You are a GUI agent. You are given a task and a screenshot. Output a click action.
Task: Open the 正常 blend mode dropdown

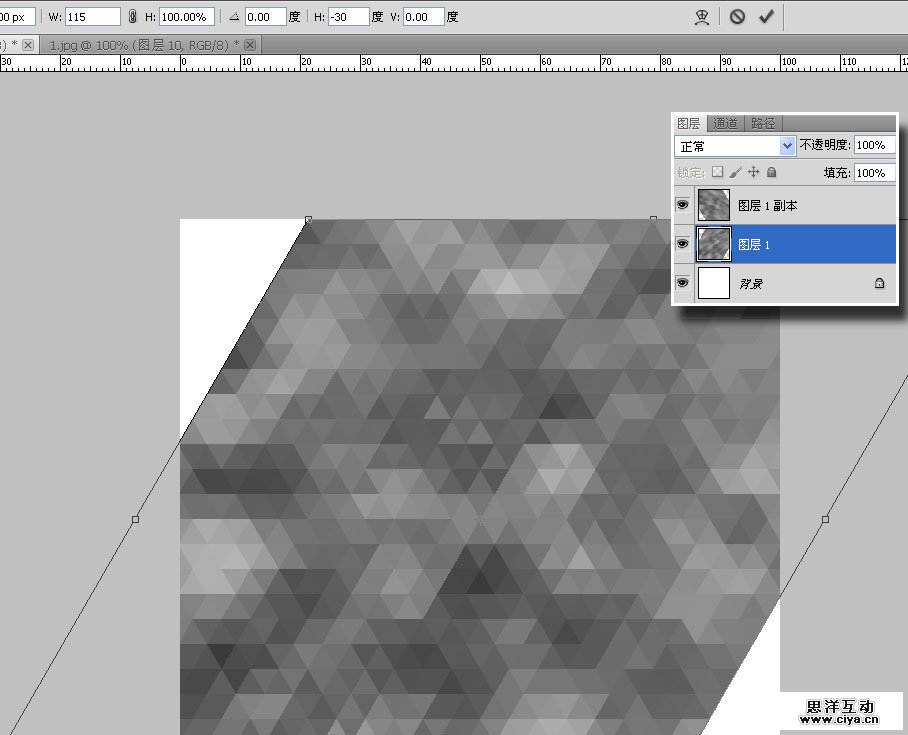pos(736,146)
